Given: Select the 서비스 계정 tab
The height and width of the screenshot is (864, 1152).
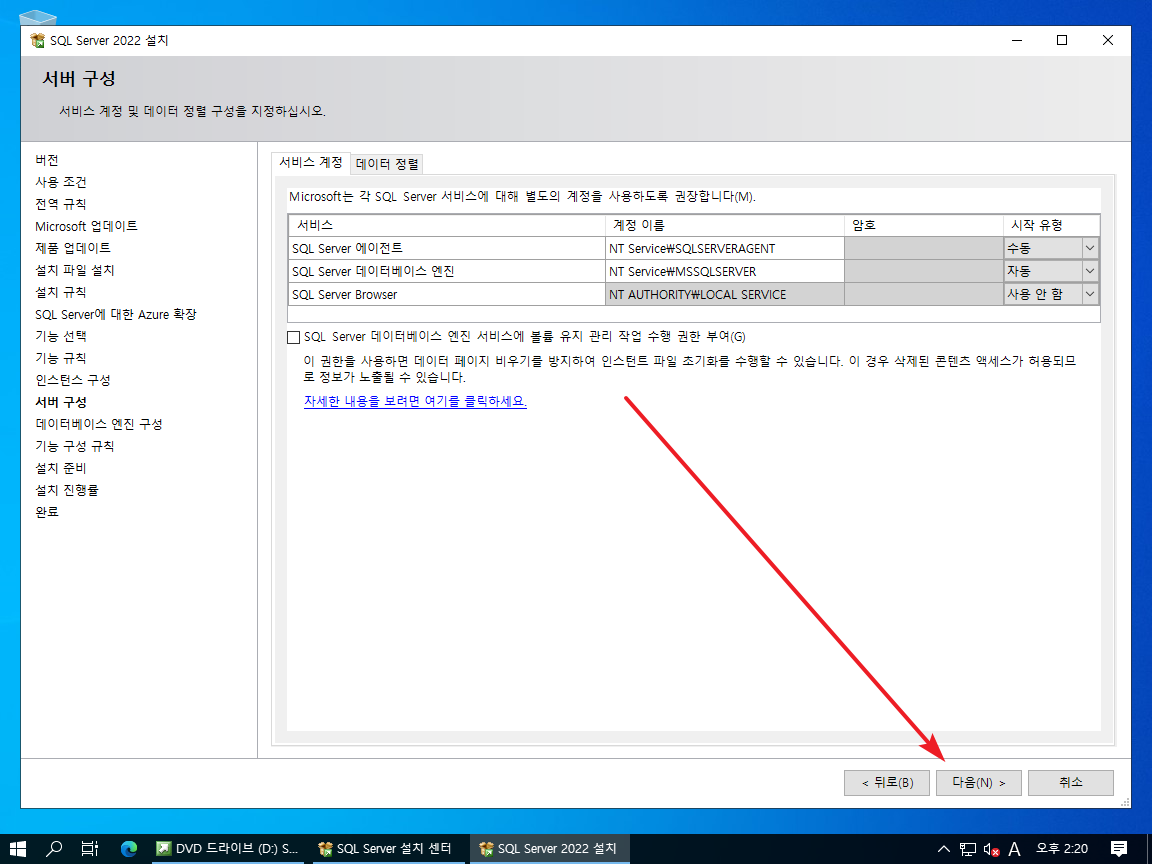Looking at the screenshot, I should [310, 162].
